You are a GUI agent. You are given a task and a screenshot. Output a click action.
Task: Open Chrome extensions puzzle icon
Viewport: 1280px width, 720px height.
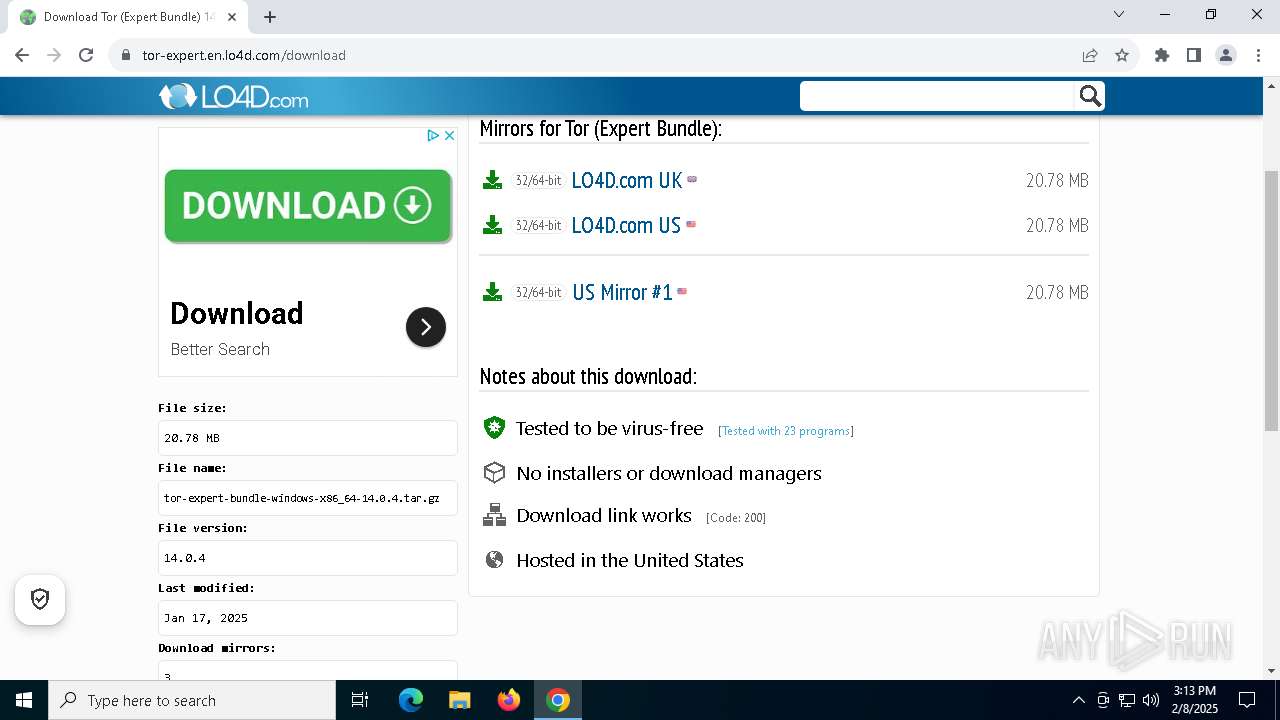pos(1162,55)
